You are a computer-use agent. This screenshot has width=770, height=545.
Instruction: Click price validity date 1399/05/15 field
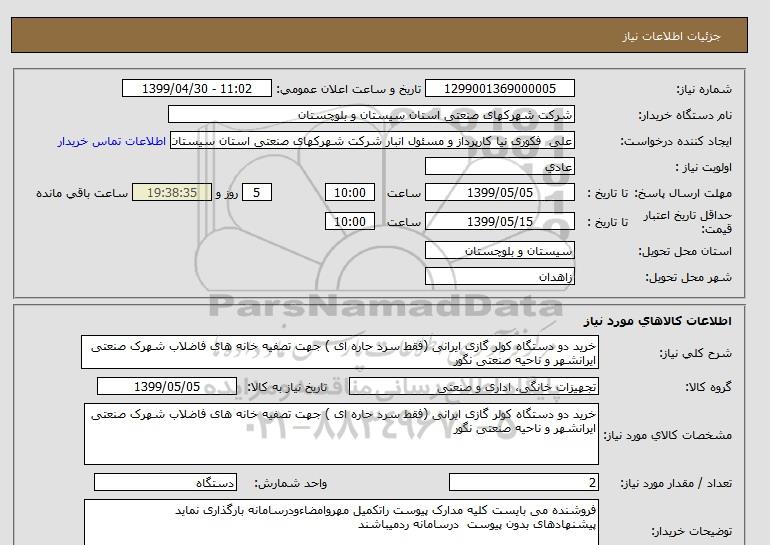[x=499, y=221]
